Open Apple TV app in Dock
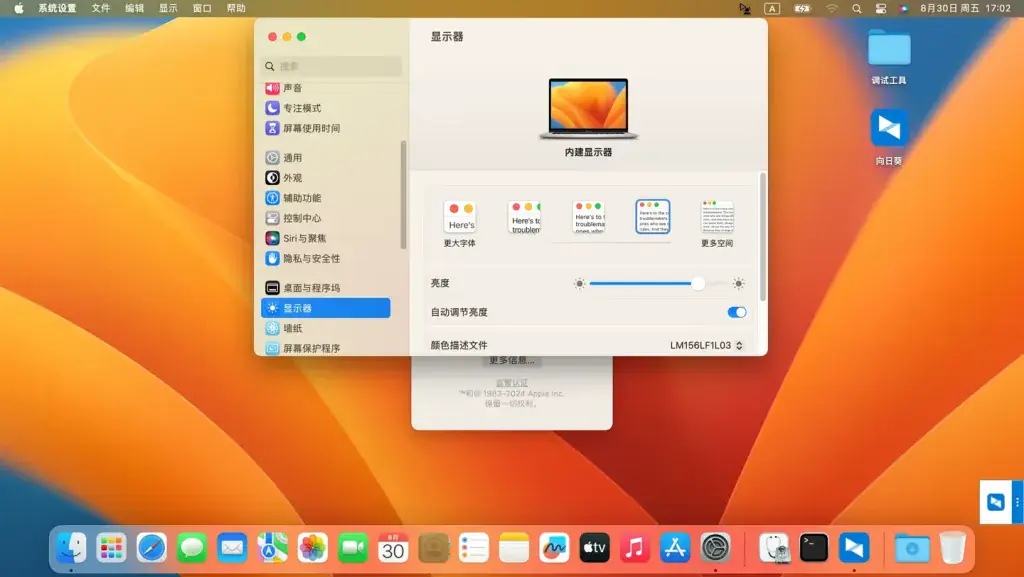The width and height of the screenshot is (1024, 577). coord(594,547)
